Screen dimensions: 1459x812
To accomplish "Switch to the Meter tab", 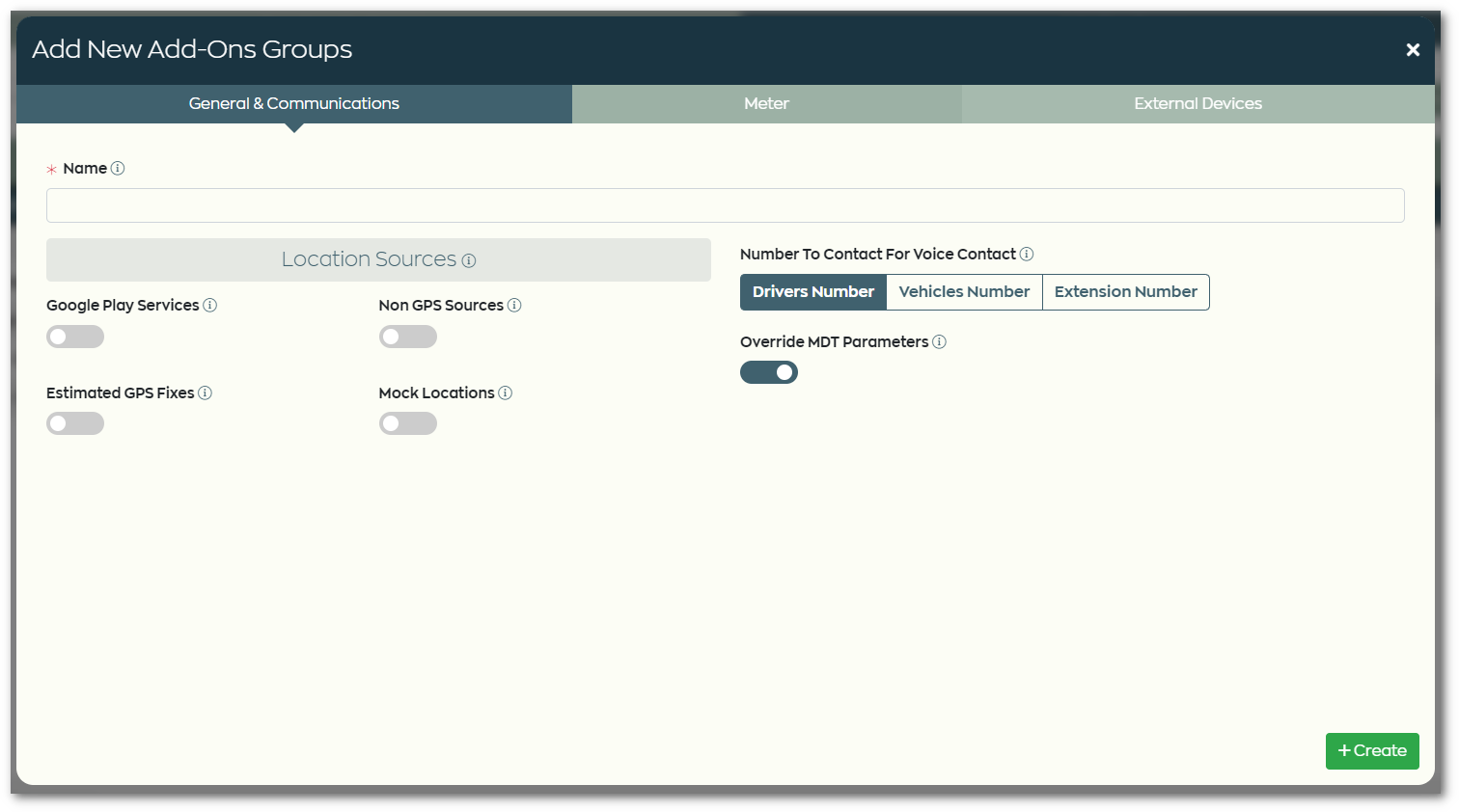I will pyautogui.click(x=767, y=103).
